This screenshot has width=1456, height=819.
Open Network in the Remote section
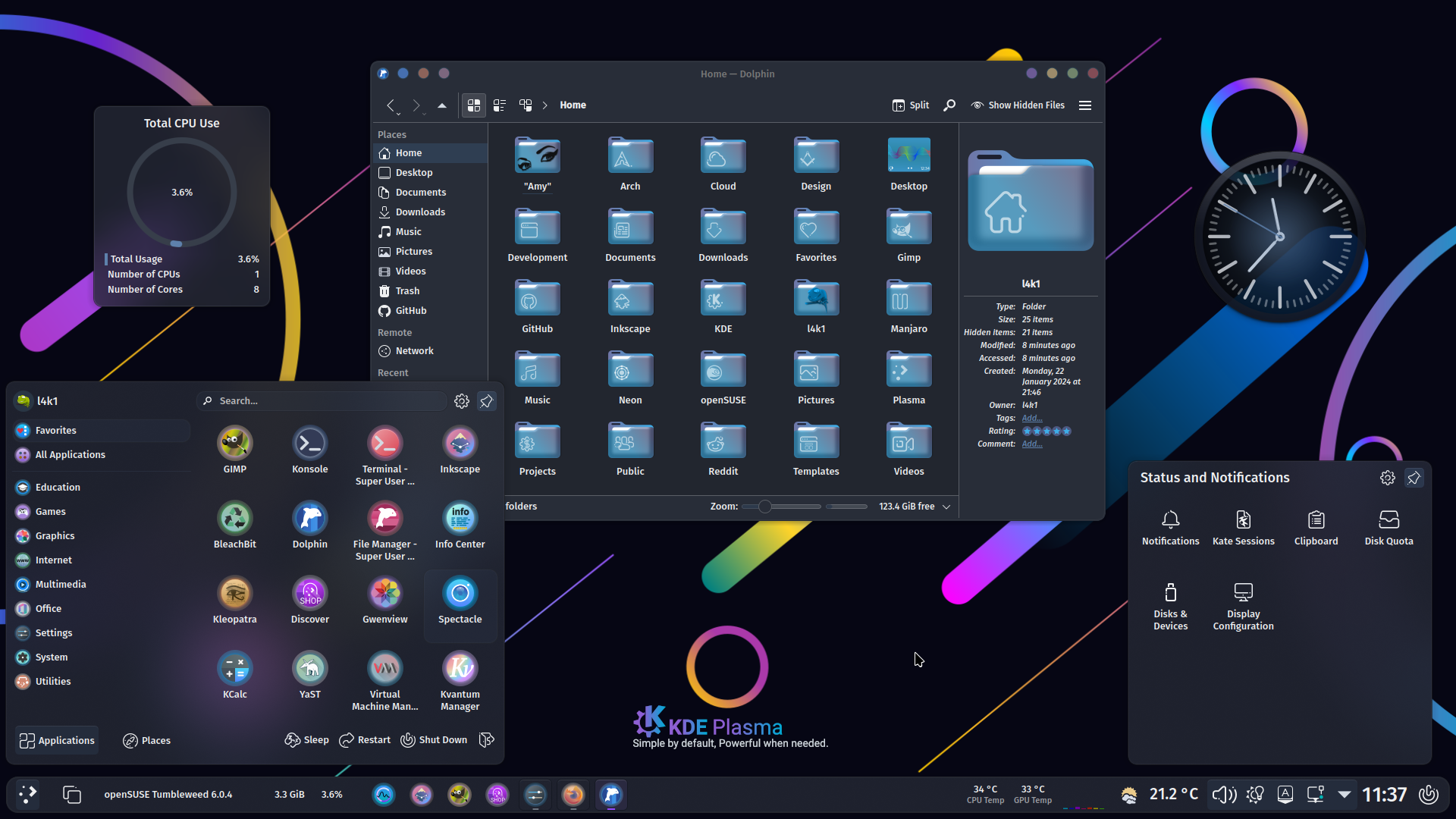430,350
